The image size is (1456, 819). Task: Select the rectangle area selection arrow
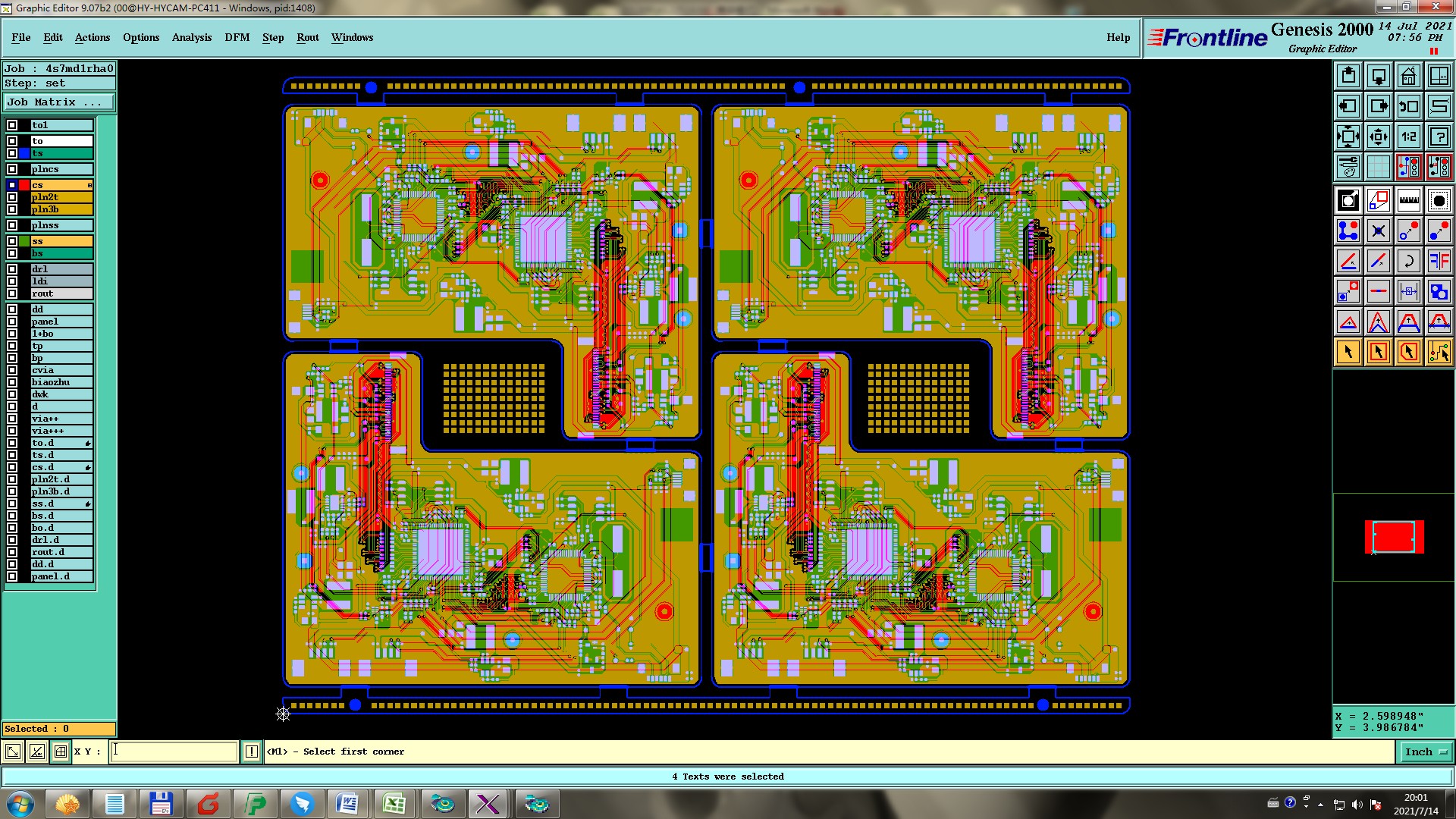click(1378, 352)
